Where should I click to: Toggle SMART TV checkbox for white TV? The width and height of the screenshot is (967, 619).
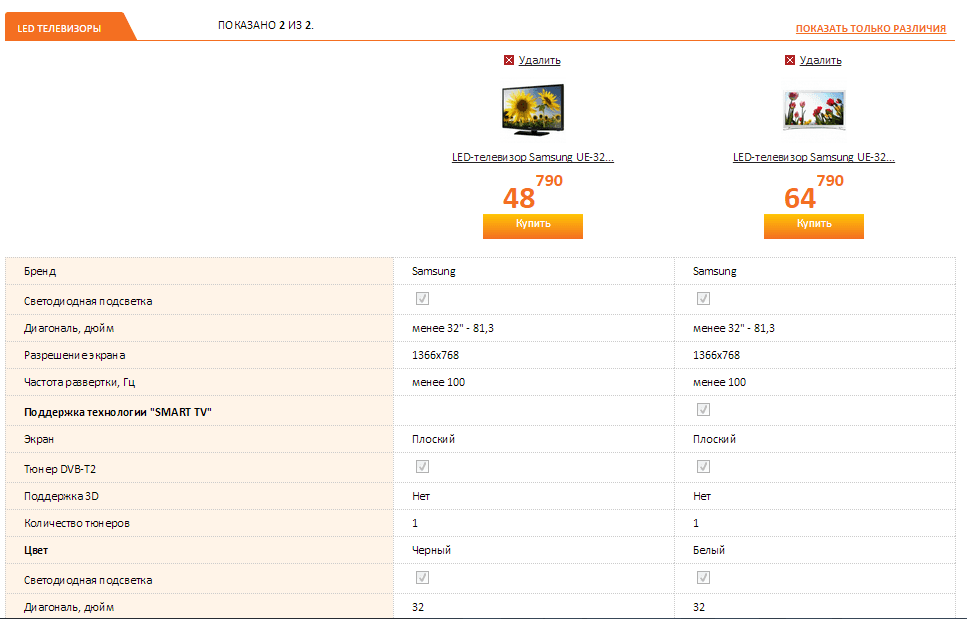tap(703, 409)
